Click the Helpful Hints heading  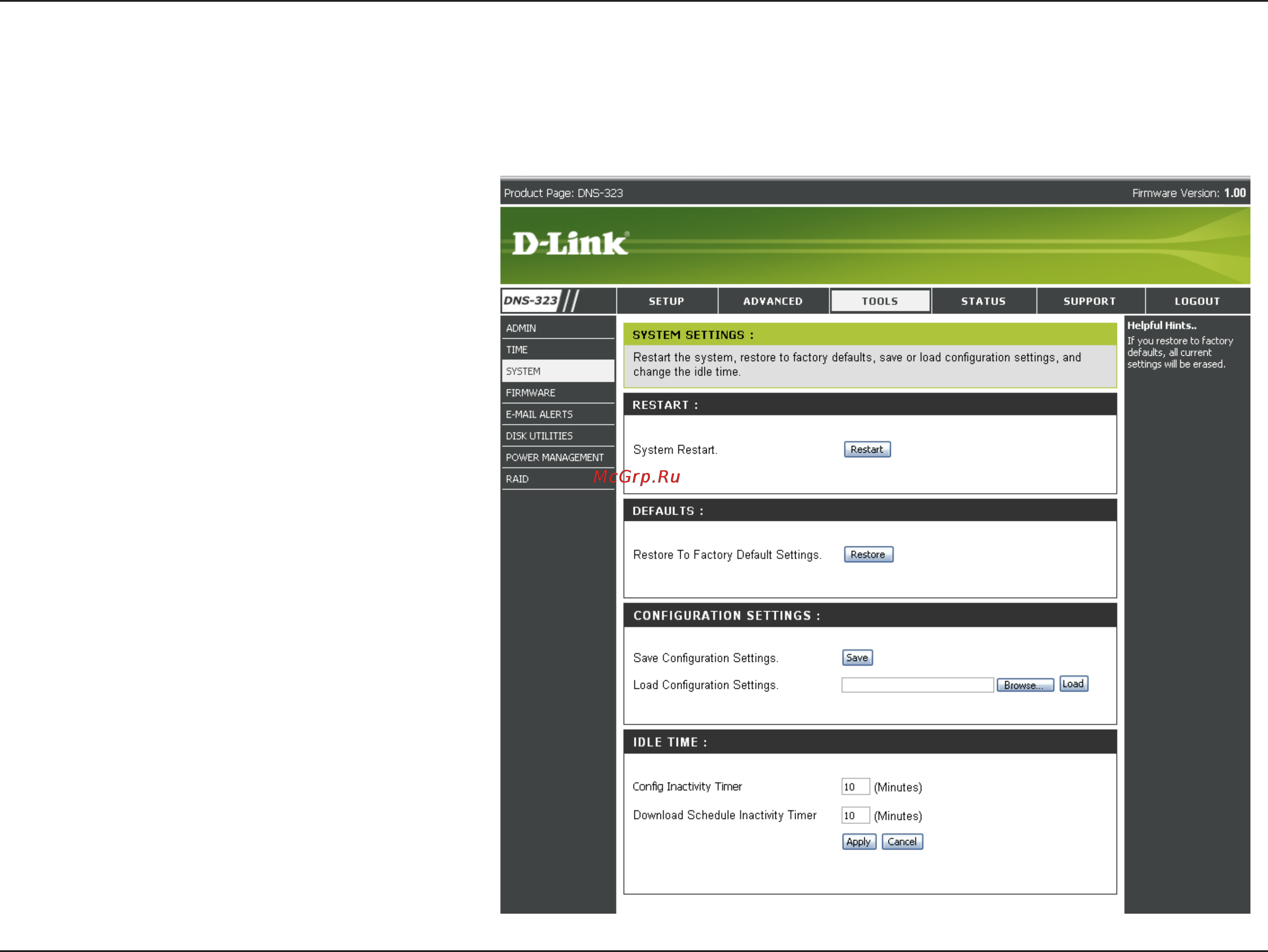point(1161,325)
